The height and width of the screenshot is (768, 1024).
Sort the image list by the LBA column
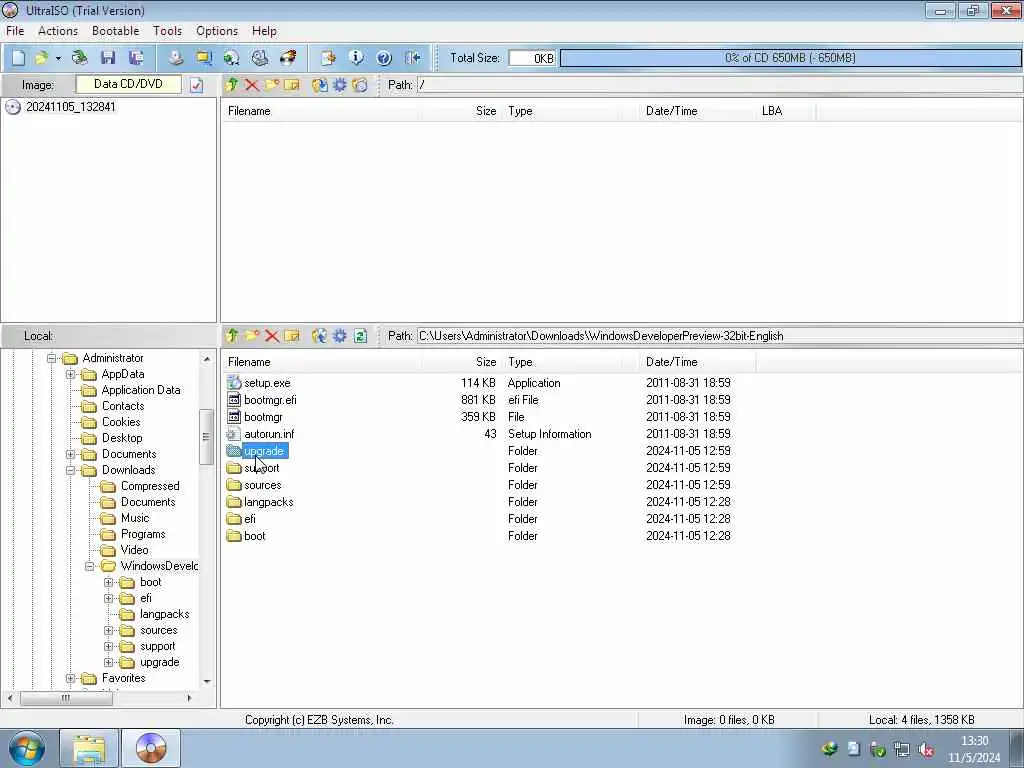[786, 111]
